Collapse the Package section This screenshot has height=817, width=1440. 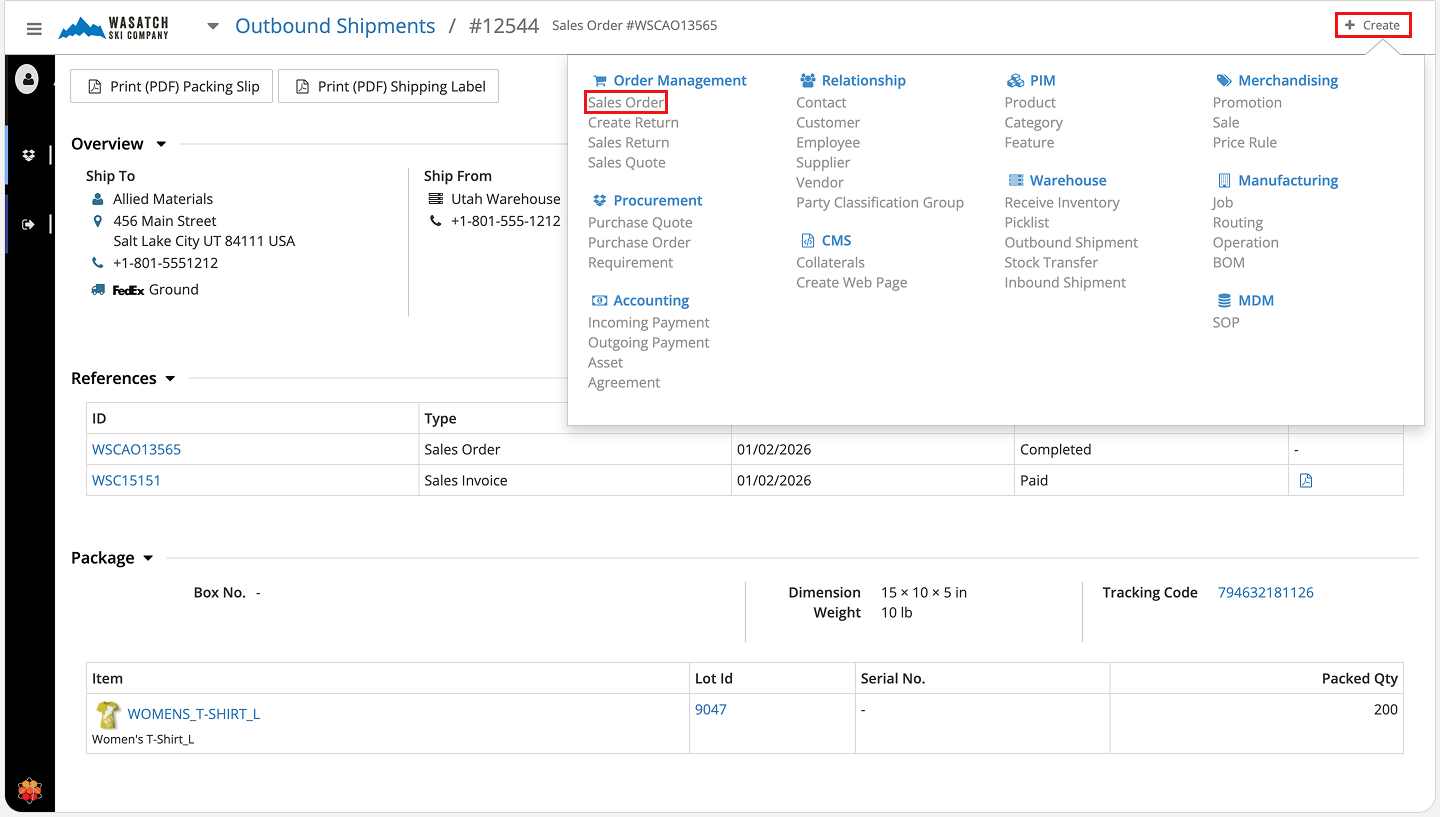[x=148, y=558]
